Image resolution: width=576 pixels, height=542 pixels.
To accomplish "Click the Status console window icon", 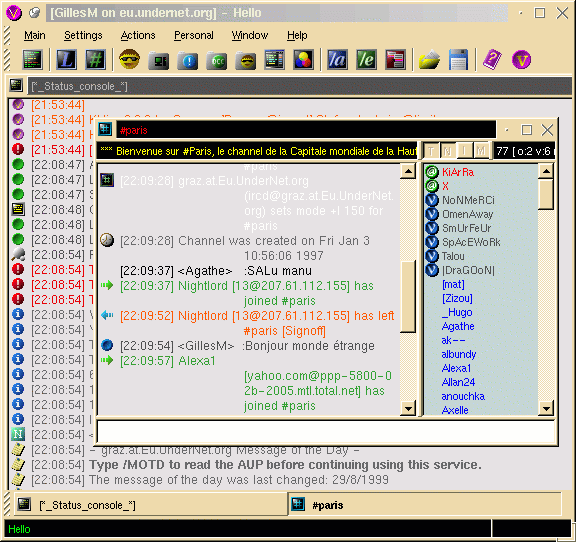I will tap(16, 85).
